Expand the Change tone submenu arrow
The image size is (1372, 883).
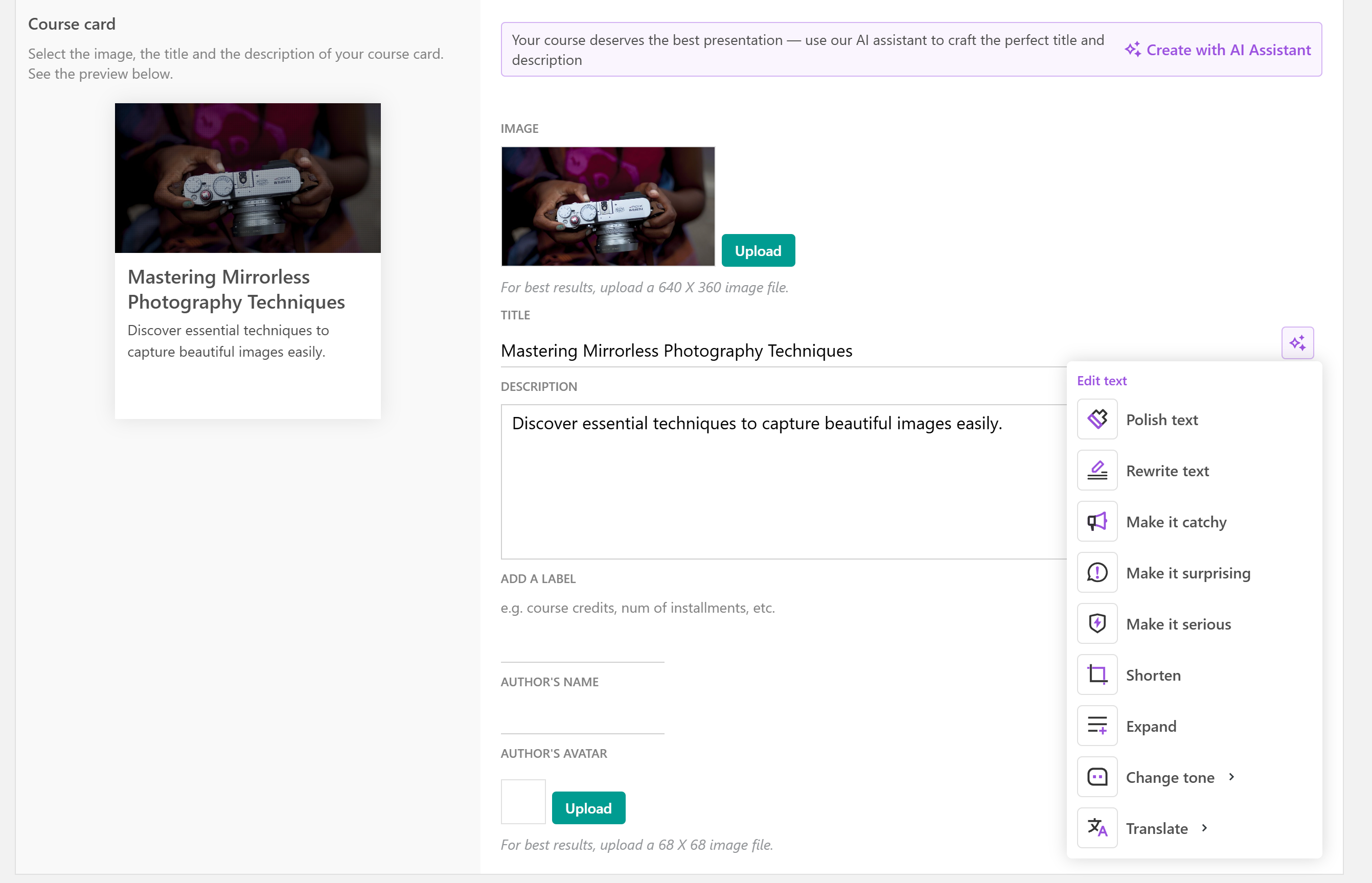click(1231, 777)
